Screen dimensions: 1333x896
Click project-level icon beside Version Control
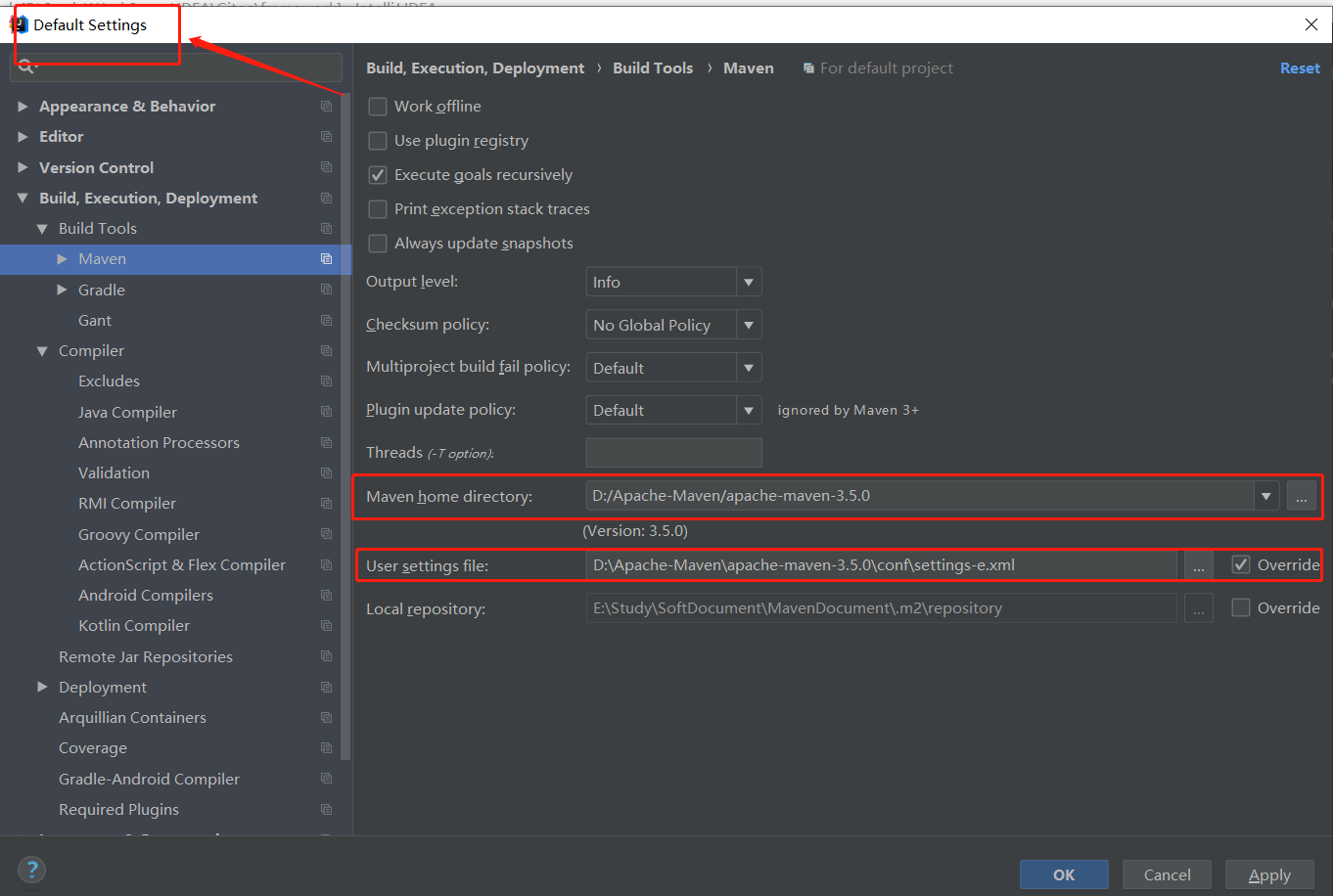(x=327, y=167)
